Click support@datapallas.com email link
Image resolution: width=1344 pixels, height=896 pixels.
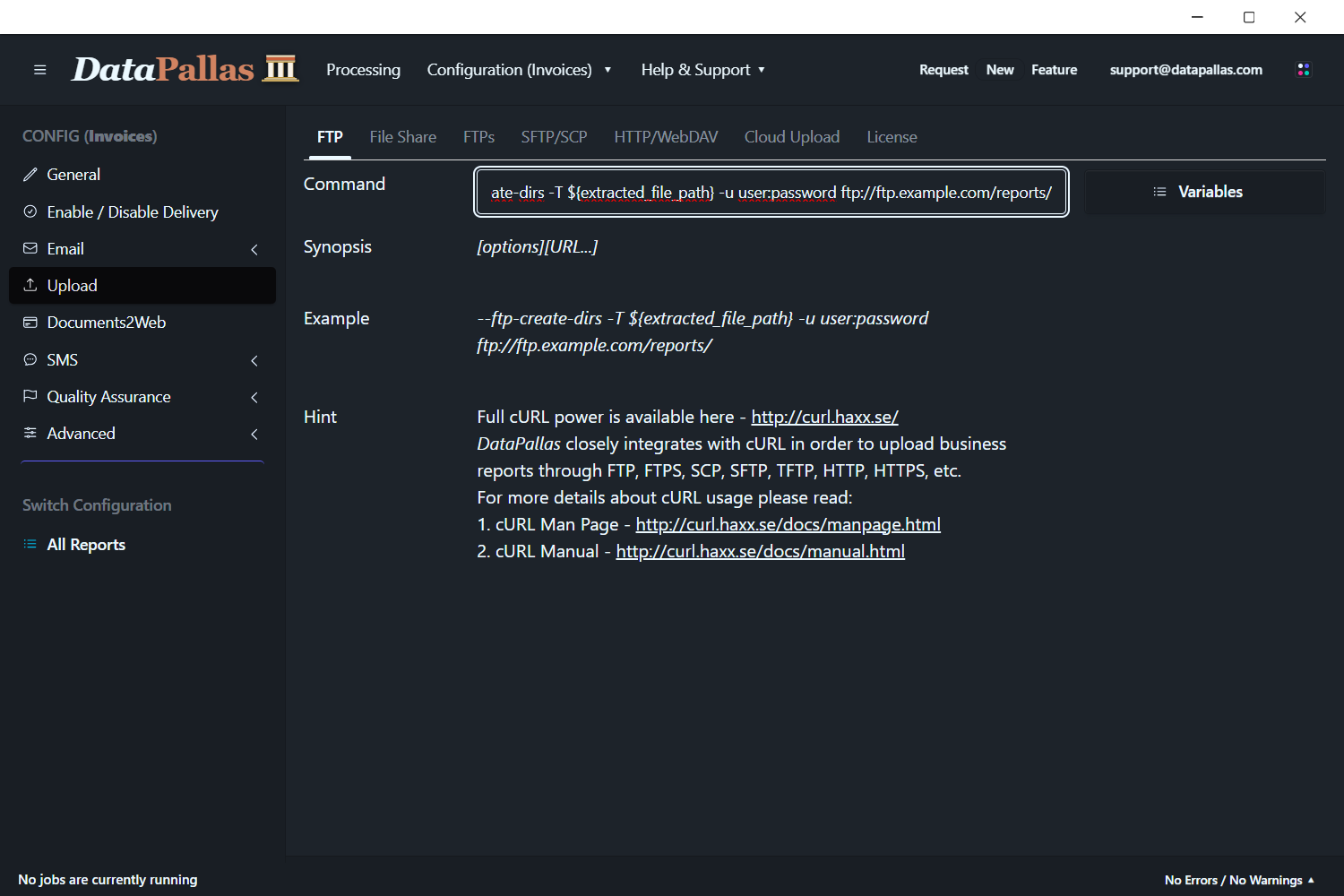coord(1185,70)
